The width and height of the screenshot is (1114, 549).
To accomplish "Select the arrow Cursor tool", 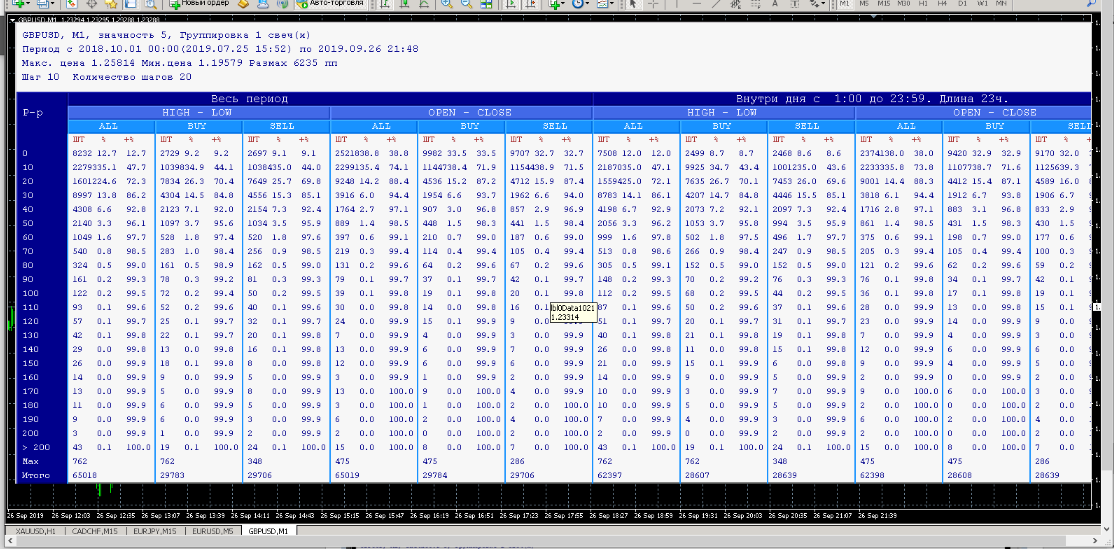I will (x=634, y=4).
